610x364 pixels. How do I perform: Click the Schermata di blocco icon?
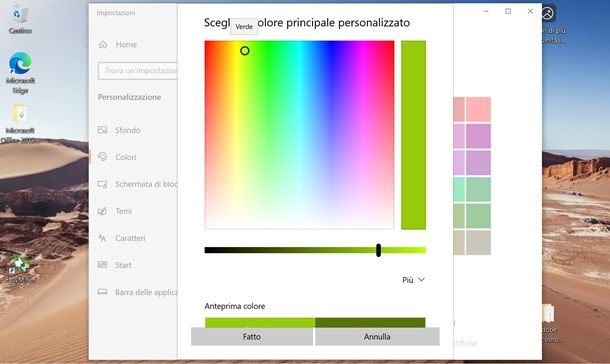102,184
